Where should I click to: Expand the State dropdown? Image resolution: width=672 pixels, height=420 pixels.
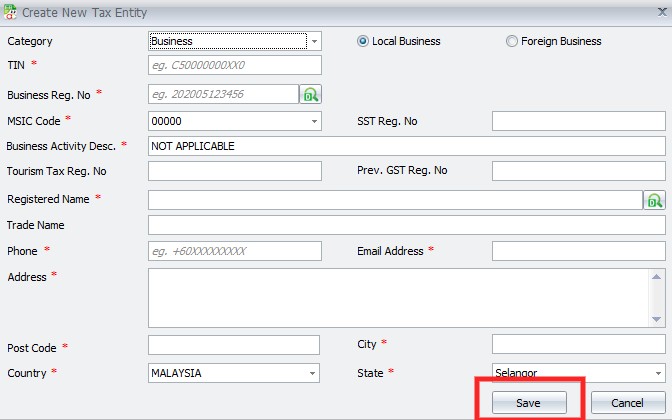coord(658,373)
